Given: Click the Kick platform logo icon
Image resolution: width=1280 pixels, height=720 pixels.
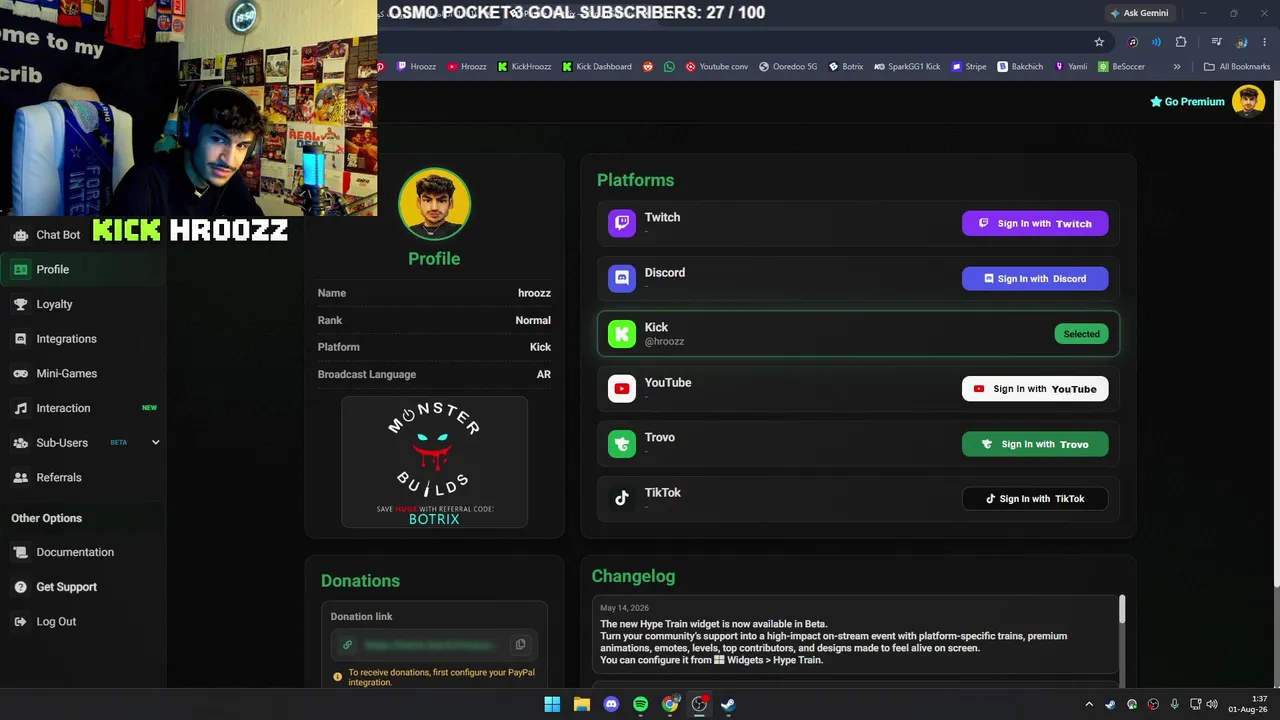Looking at the screenshot, I should pyautogui.click(x=622, y=334).
